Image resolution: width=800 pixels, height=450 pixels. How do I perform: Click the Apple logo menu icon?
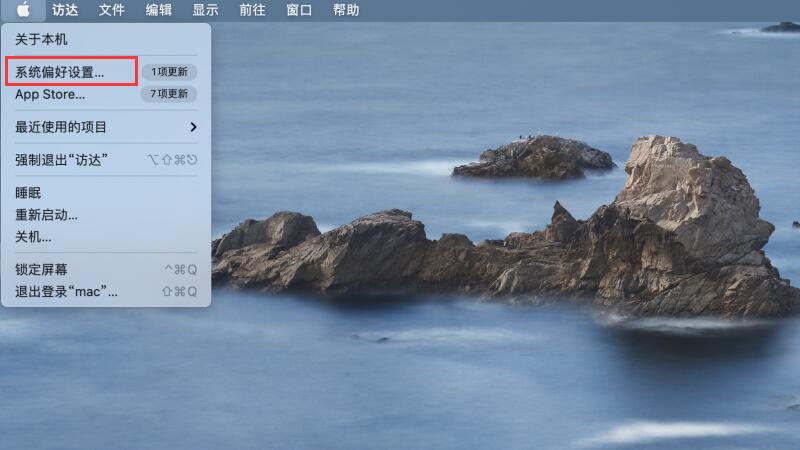click(23, 10)
